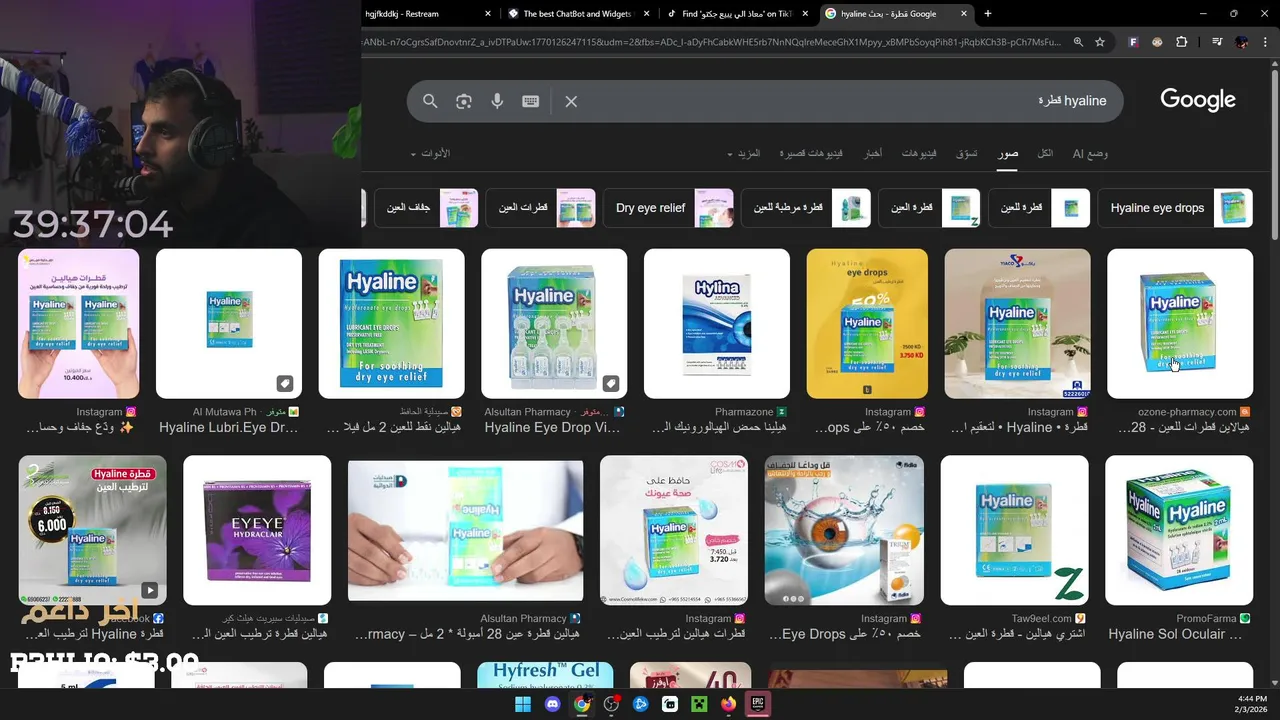Bookmark this page with the star icon
Image resolution: width=1280 pixels, height=720 pixels.
(1100, 42)
